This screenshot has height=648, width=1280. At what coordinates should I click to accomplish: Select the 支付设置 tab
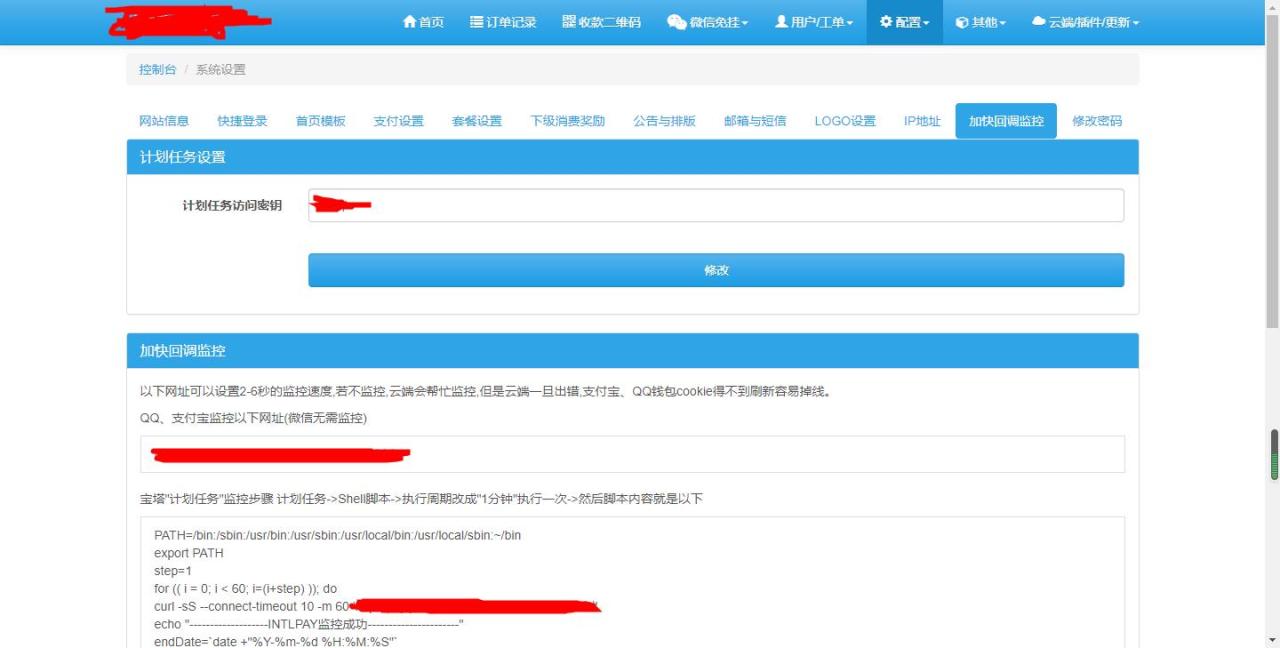coord(398,121)
